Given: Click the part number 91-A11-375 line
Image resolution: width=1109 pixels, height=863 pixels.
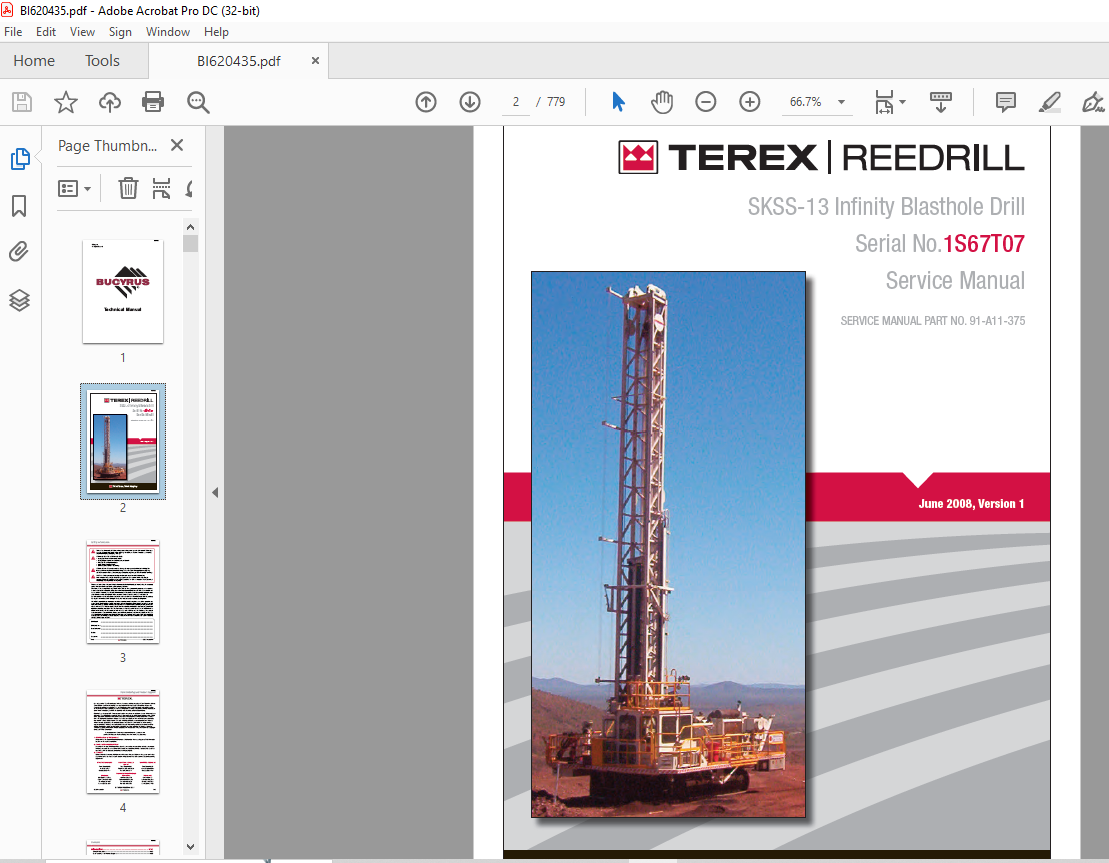Looking at the screenshot, I should [x=933, y=320].
